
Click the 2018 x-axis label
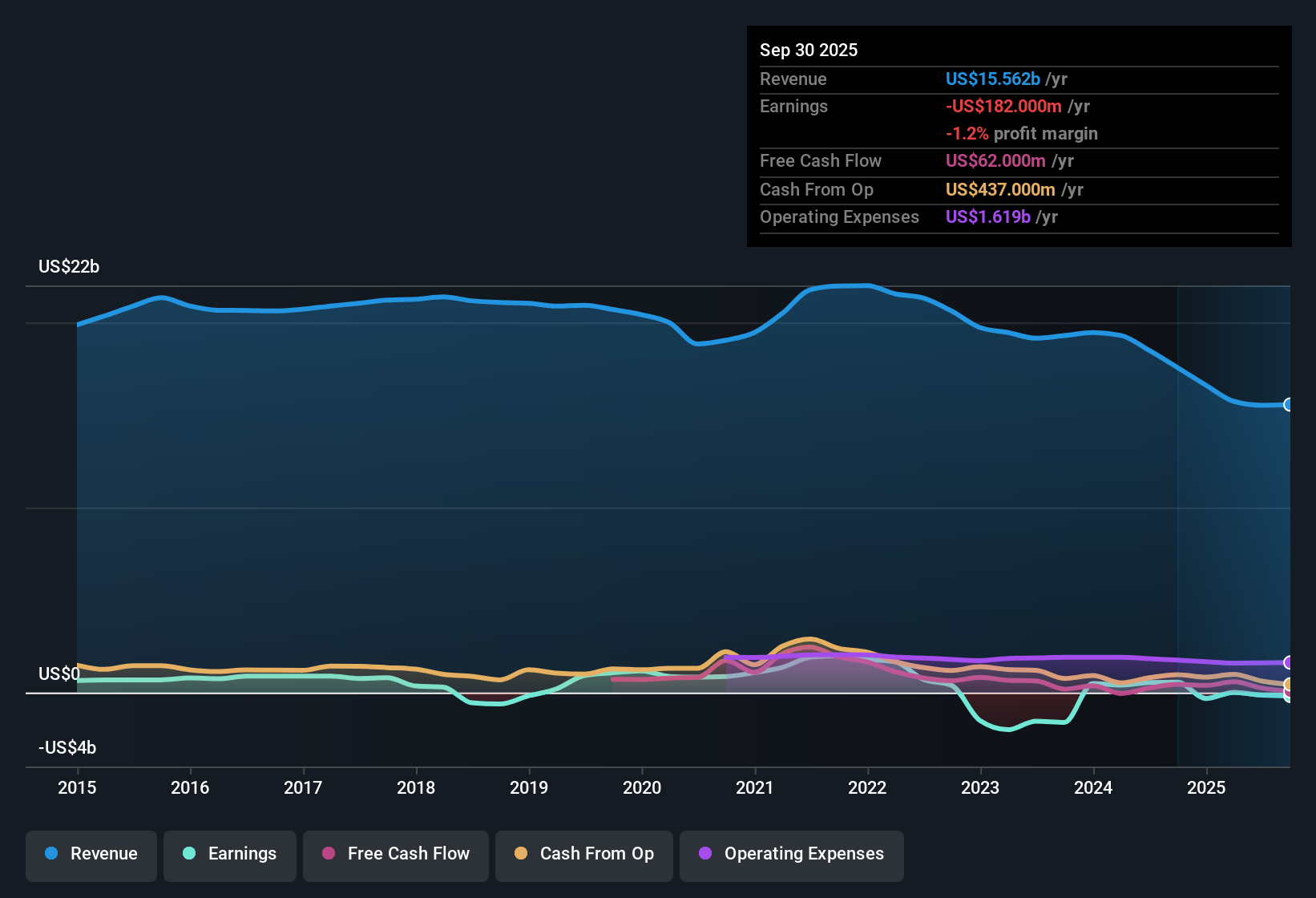(x=416, y=787)
